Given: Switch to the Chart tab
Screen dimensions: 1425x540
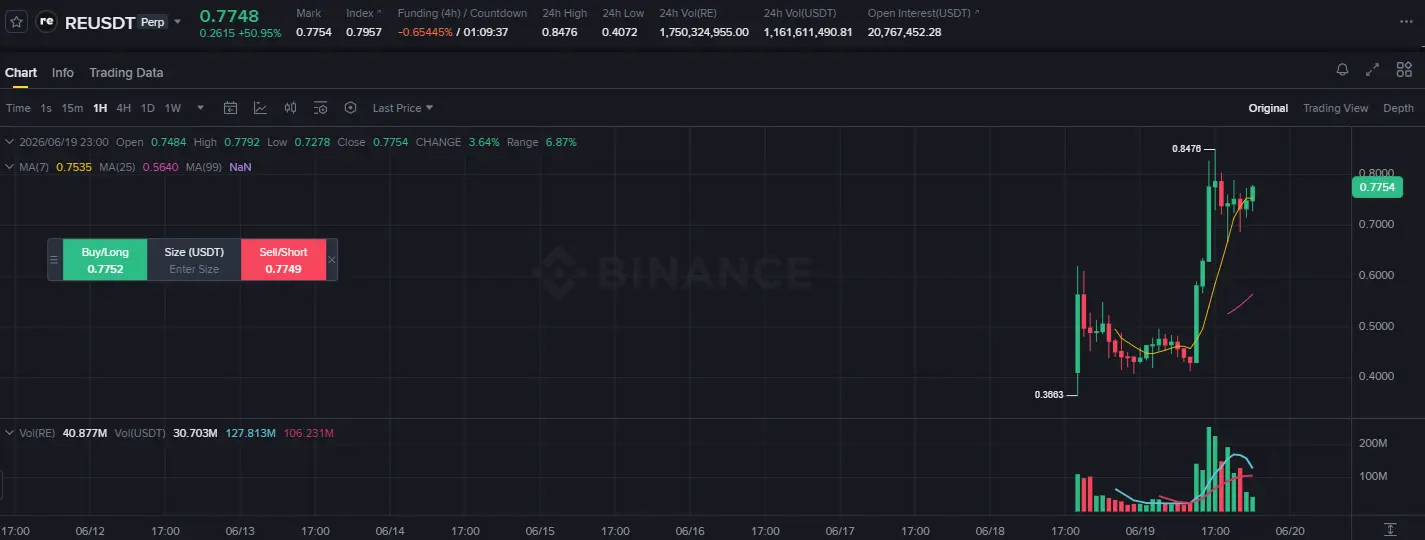Looking at the screenshot, I should 21,73.
